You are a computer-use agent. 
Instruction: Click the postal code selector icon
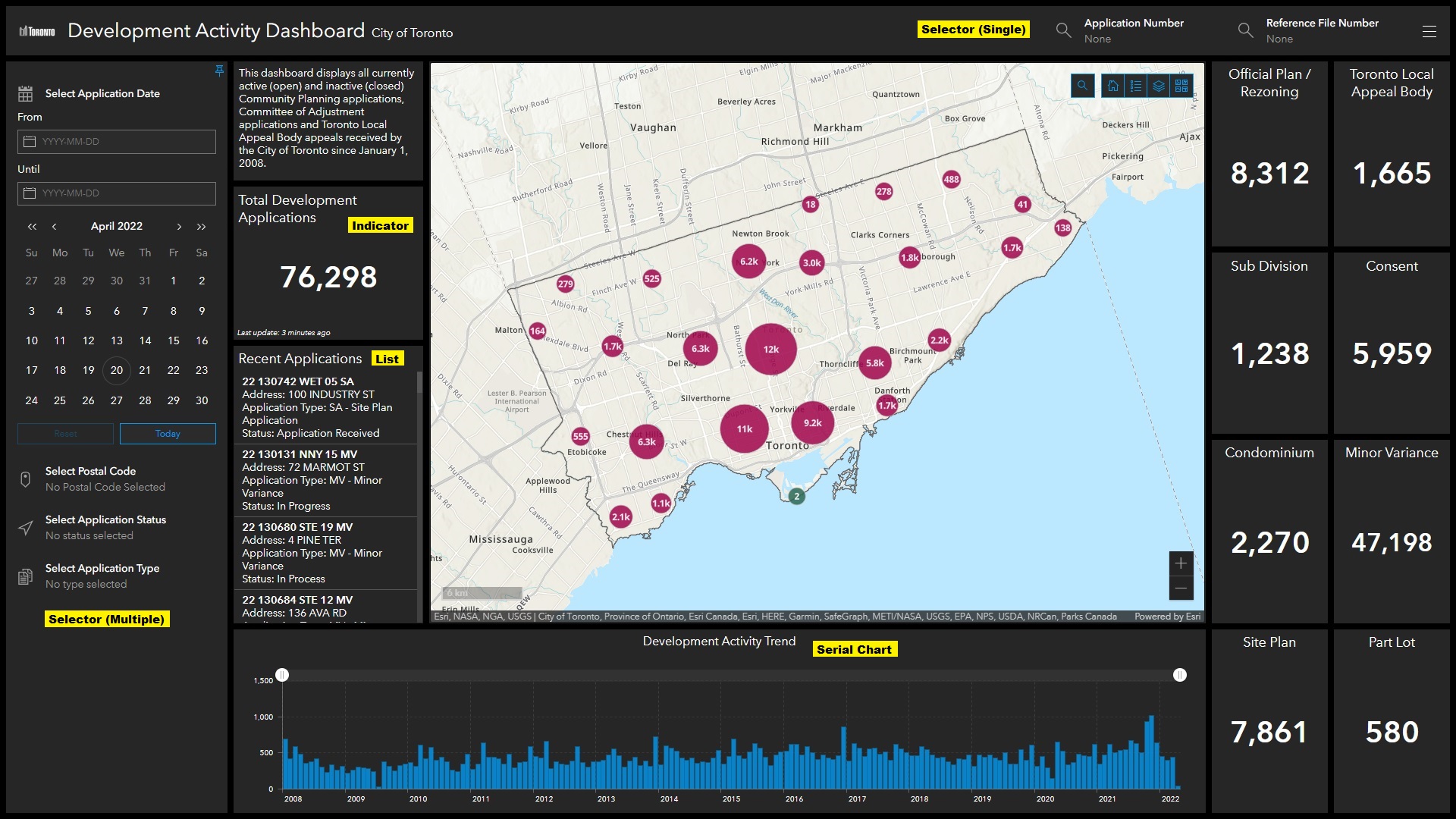25,480
